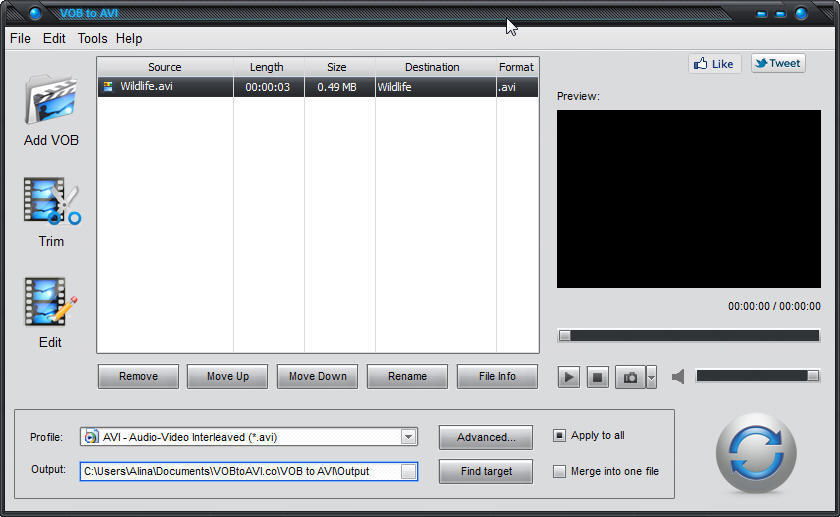Enable Merge into one file checkbox

[x=559, y=471]
